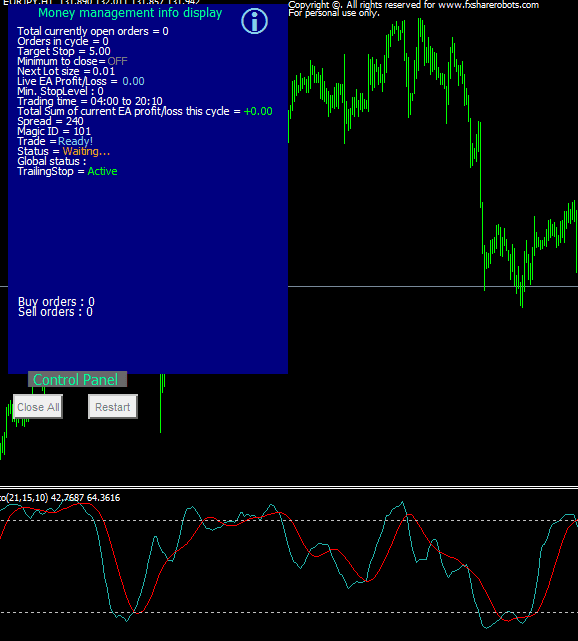Screen dimensions: 578x641
Task: Click the horizontal gray price line on chart
Action: point(433,287)
